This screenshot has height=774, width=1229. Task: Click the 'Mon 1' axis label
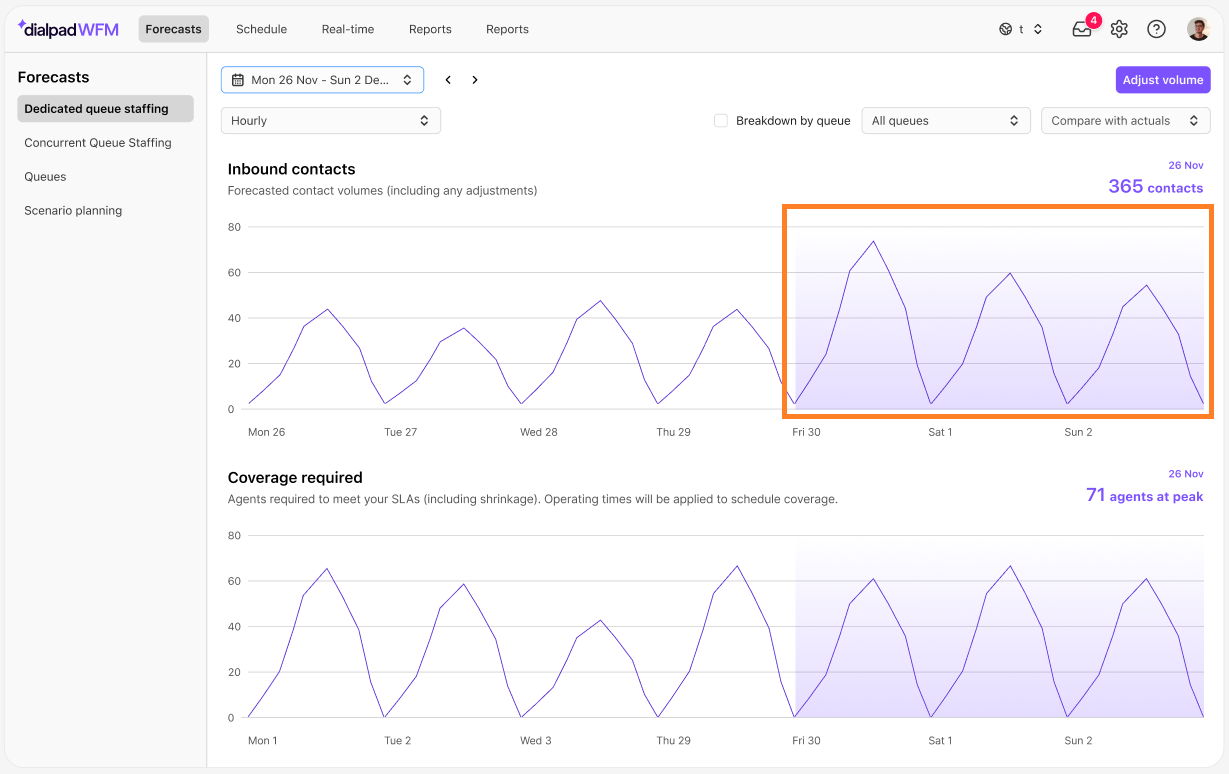263,741
